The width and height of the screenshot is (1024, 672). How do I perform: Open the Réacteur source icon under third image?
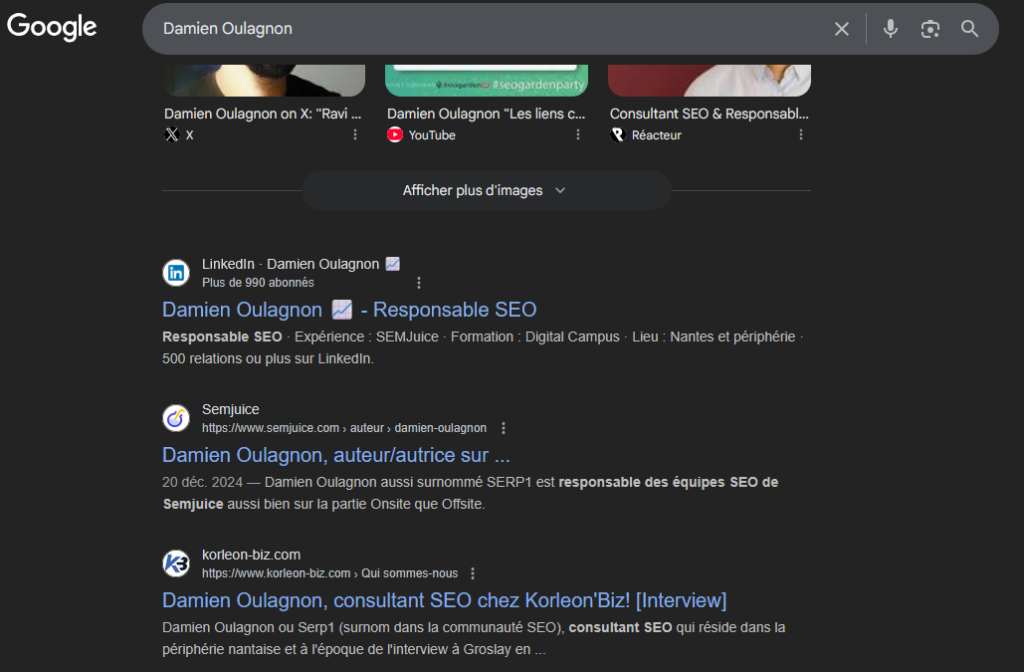pos(618,135)
